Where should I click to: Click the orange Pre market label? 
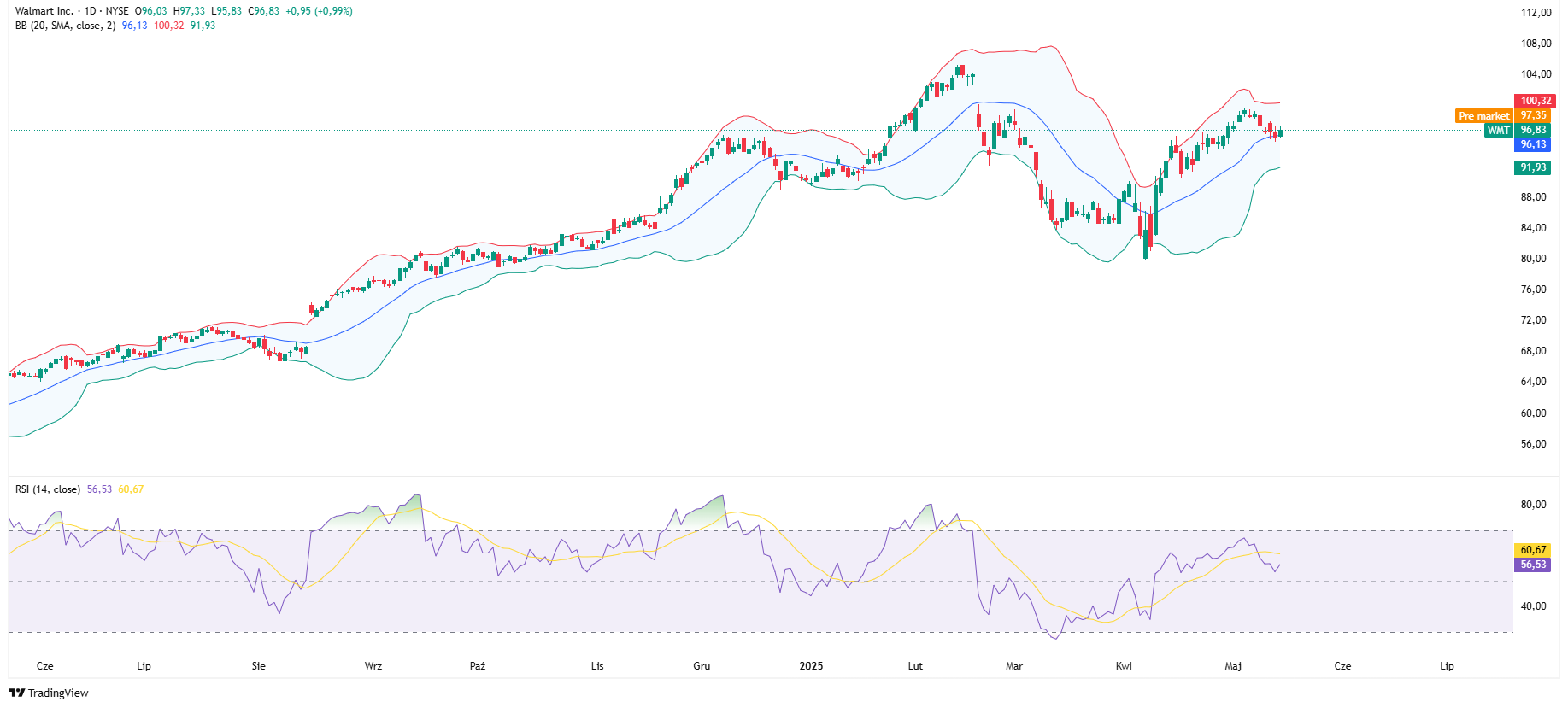(1484, 116)
